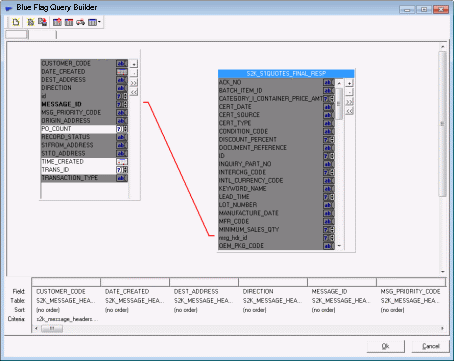Open the Sort cell under MESSAGE_ID column
This screenshot has width=454, height=361.
click(342, 310)
